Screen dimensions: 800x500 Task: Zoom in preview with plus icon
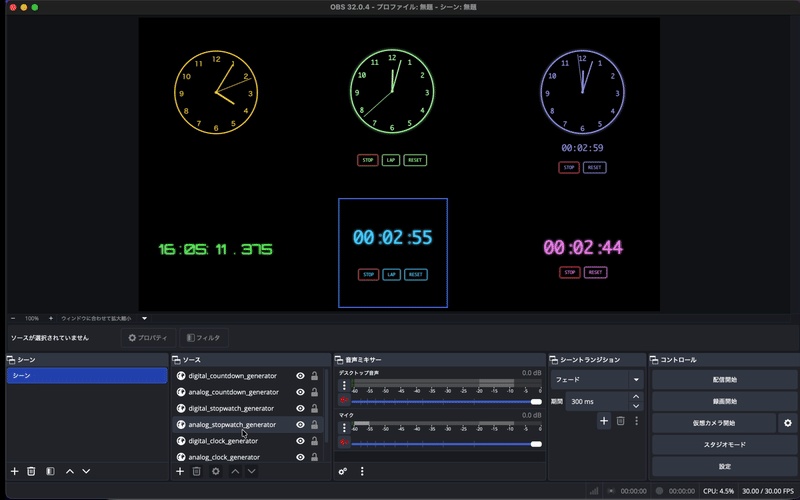[x=51, y=318]
